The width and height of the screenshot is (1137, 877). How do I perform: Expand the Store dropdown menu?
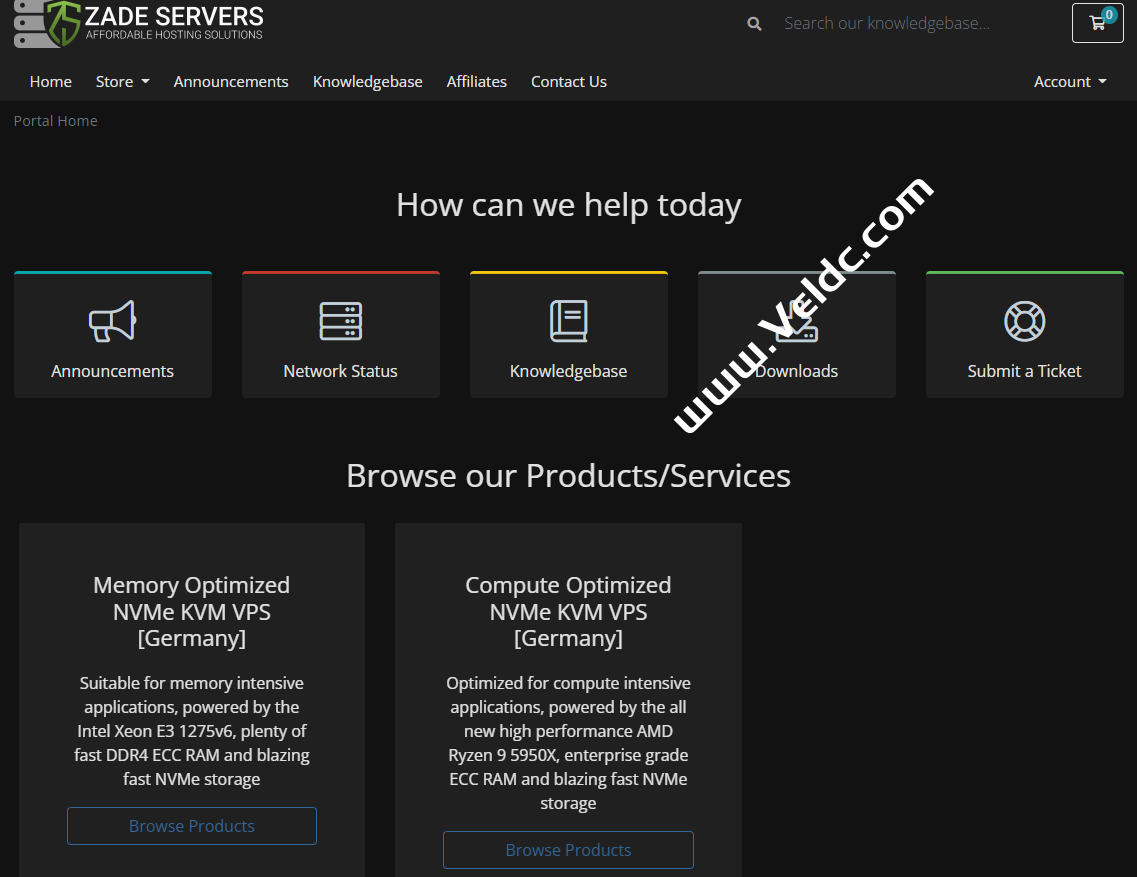[122, 82]
